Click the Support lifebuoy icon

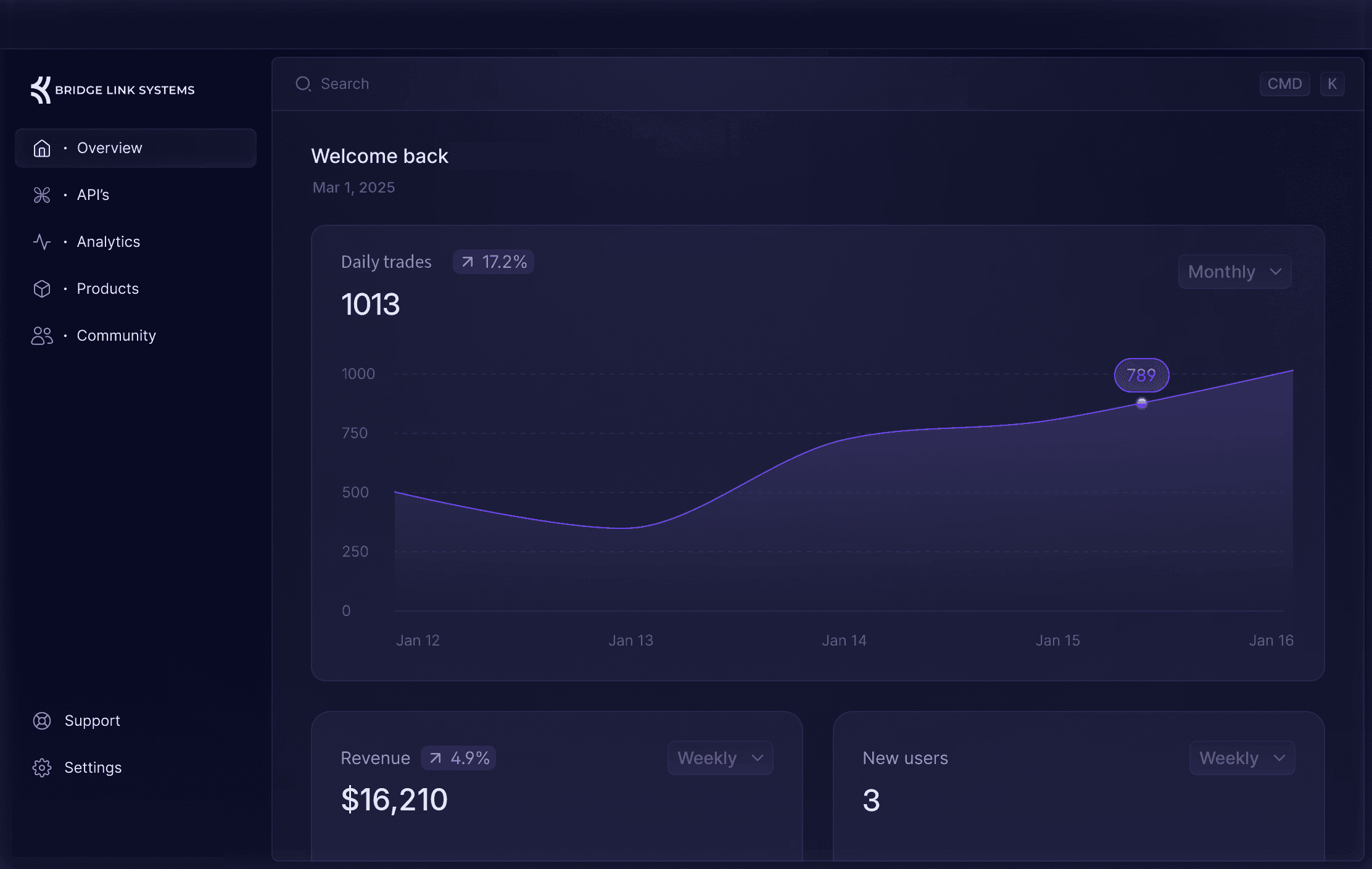click(x=42, y=721)
